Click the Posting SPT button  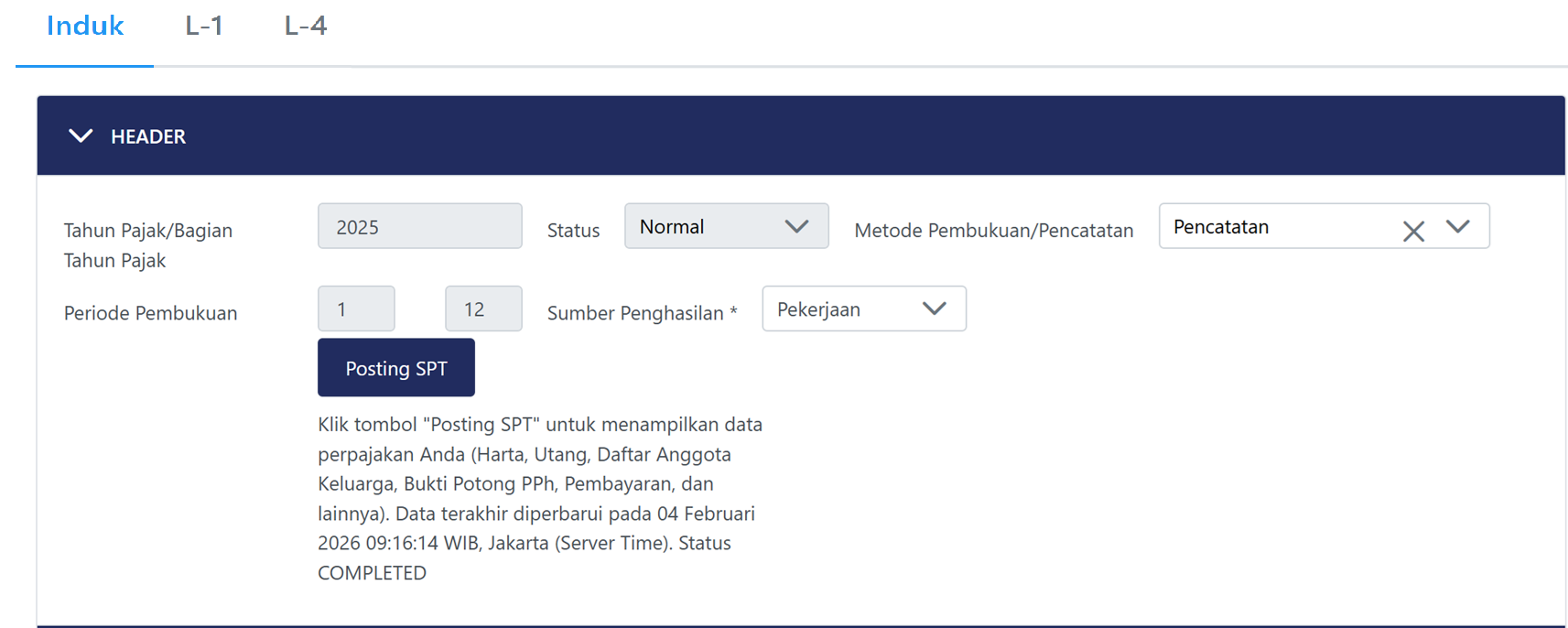[x=395, y=368]
